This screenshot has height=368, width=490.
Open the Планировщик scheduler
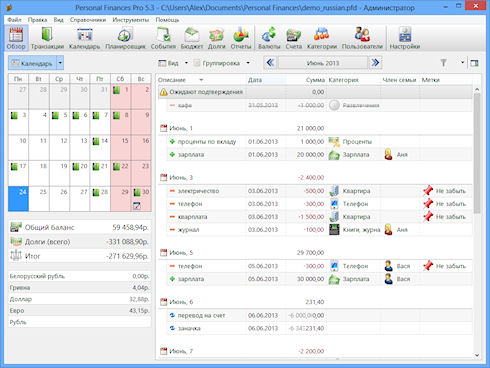pos(125,38)
